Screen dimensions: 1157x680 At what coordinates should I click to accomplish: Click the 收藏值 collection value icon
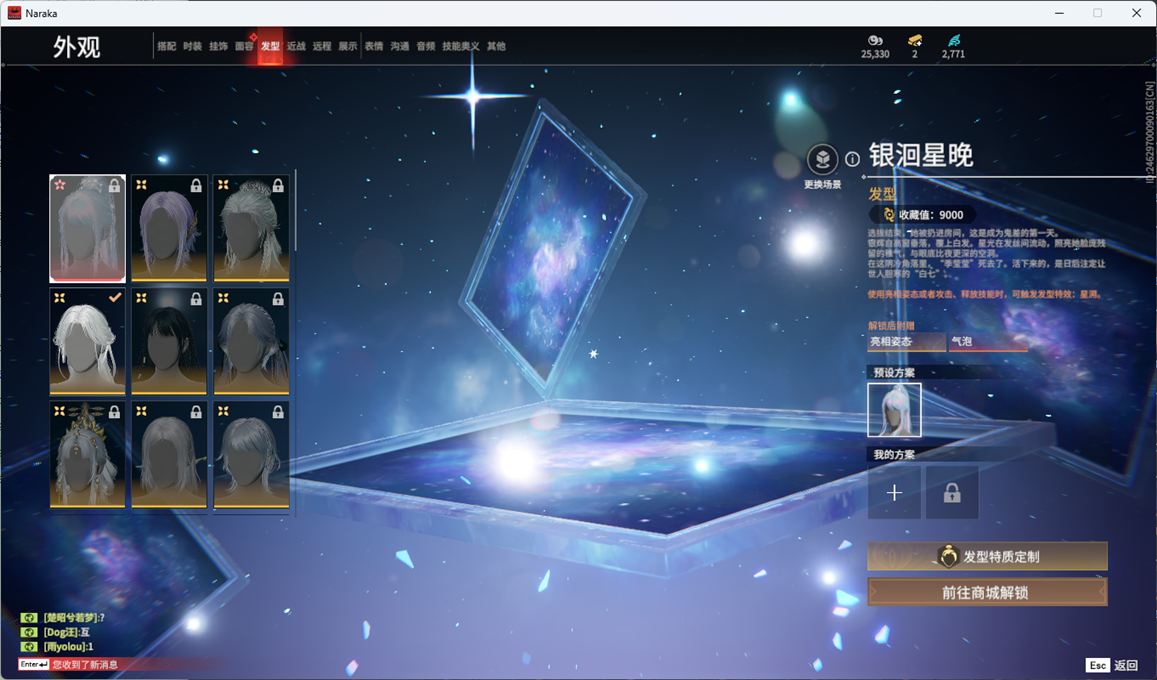click(888, 215)
